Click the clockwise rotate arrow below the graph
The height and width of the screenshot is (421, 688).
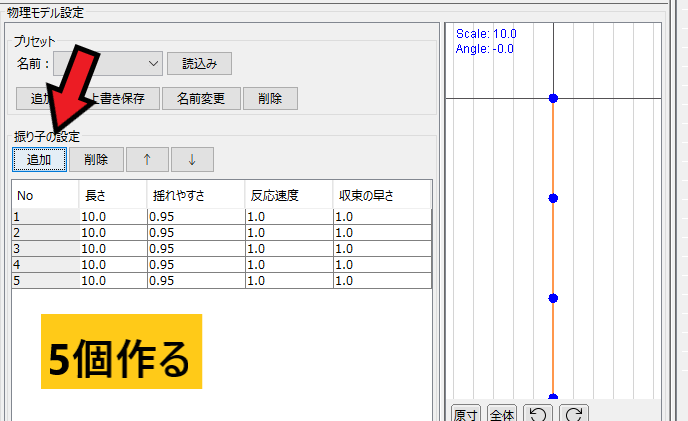click(572, 413)
